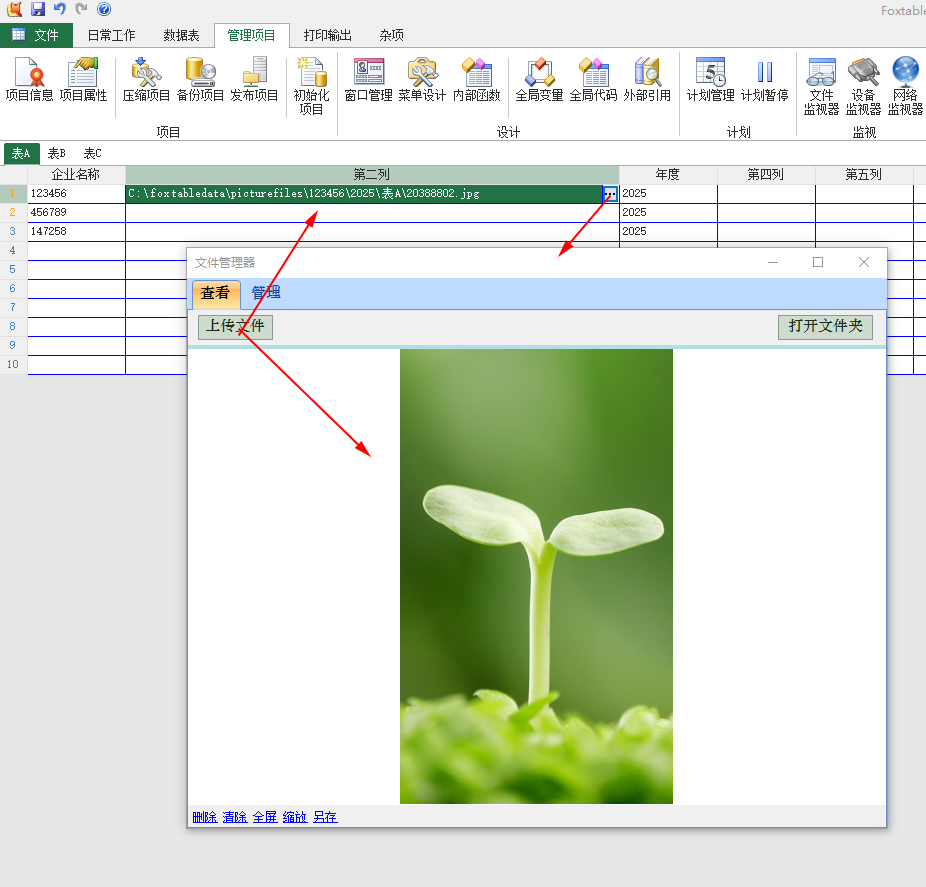The width and height of the screenshot is (926, 887).
Task: Click the 上传文件 upload button
Action: [235, 327]
